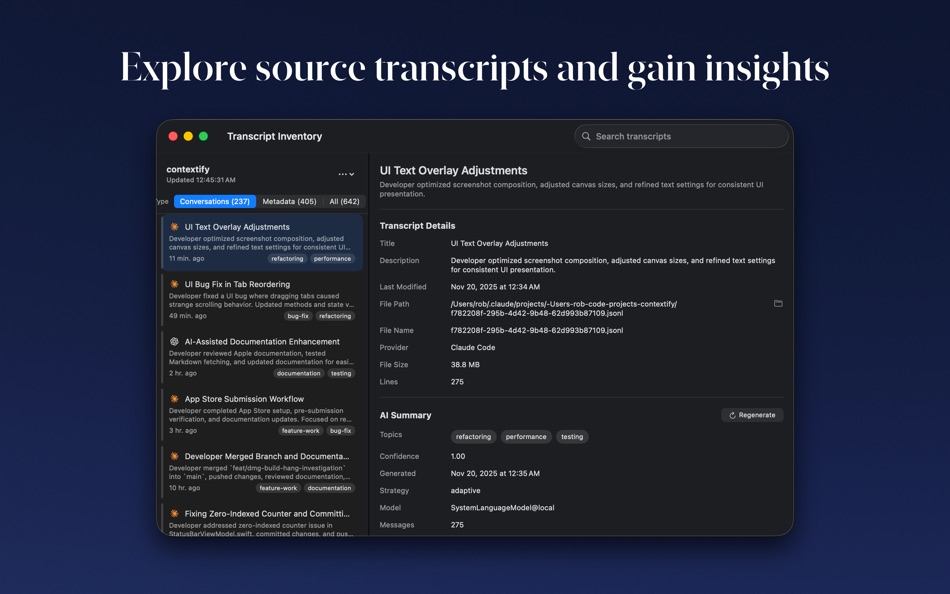950x594 pixels.
Task: Select the icon beside "AI-Assisted Documentation Enhancement"
Action: point(173,341)
